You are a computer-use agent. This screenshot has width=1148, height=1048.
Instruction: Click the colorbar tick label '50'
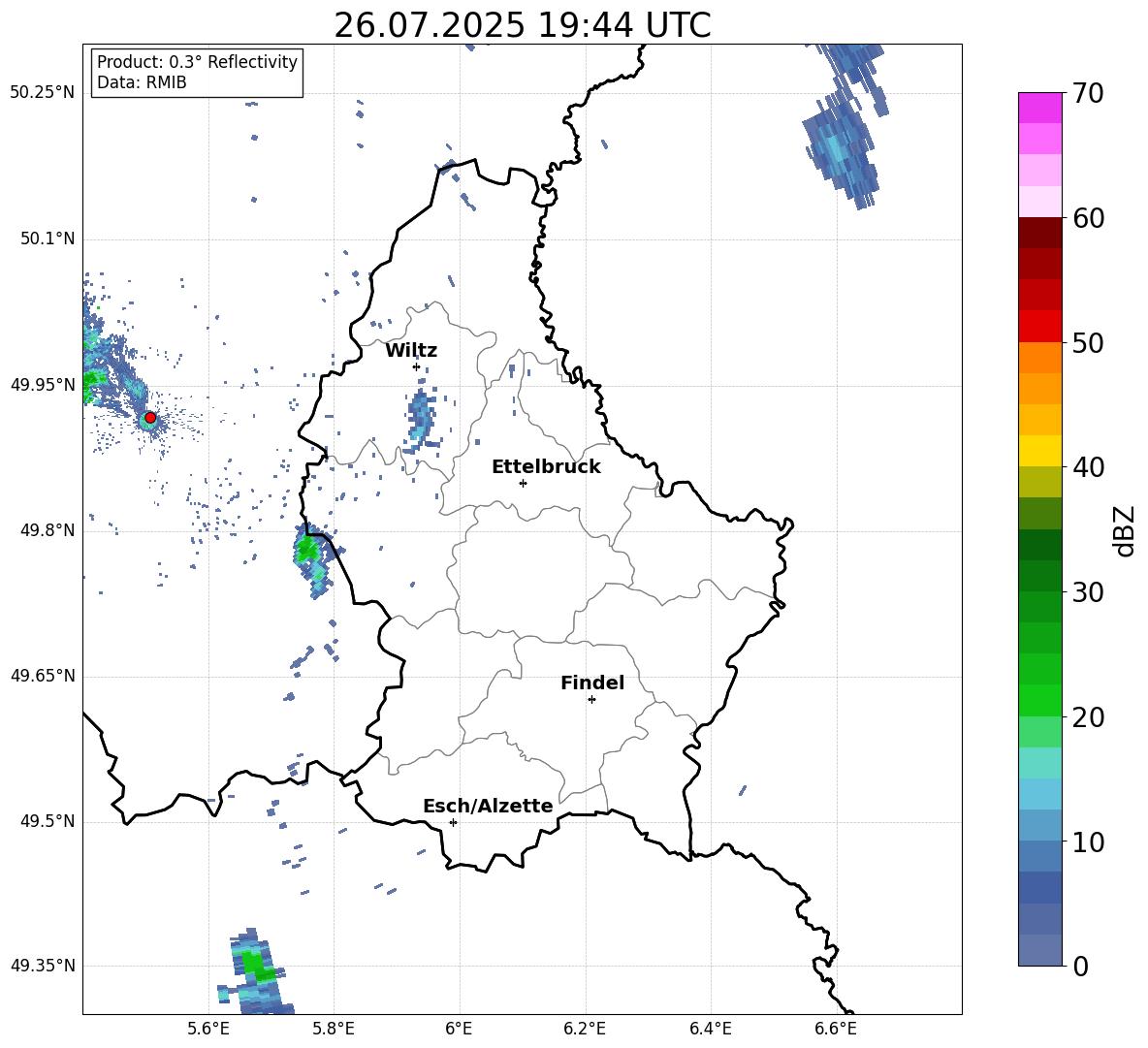1088,343
